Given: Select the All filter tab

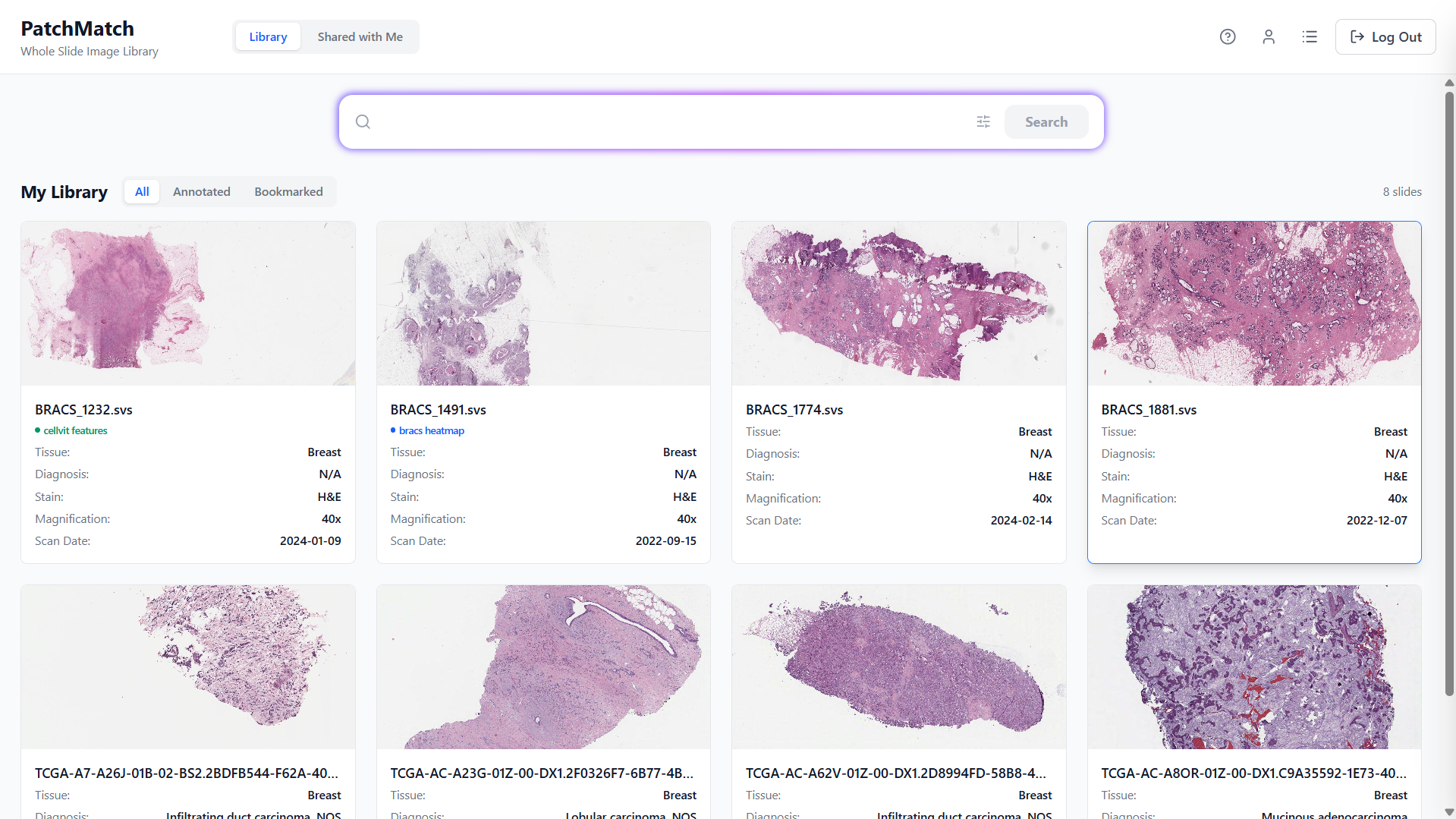Looking at the screenshot, I should pos(142,191).
